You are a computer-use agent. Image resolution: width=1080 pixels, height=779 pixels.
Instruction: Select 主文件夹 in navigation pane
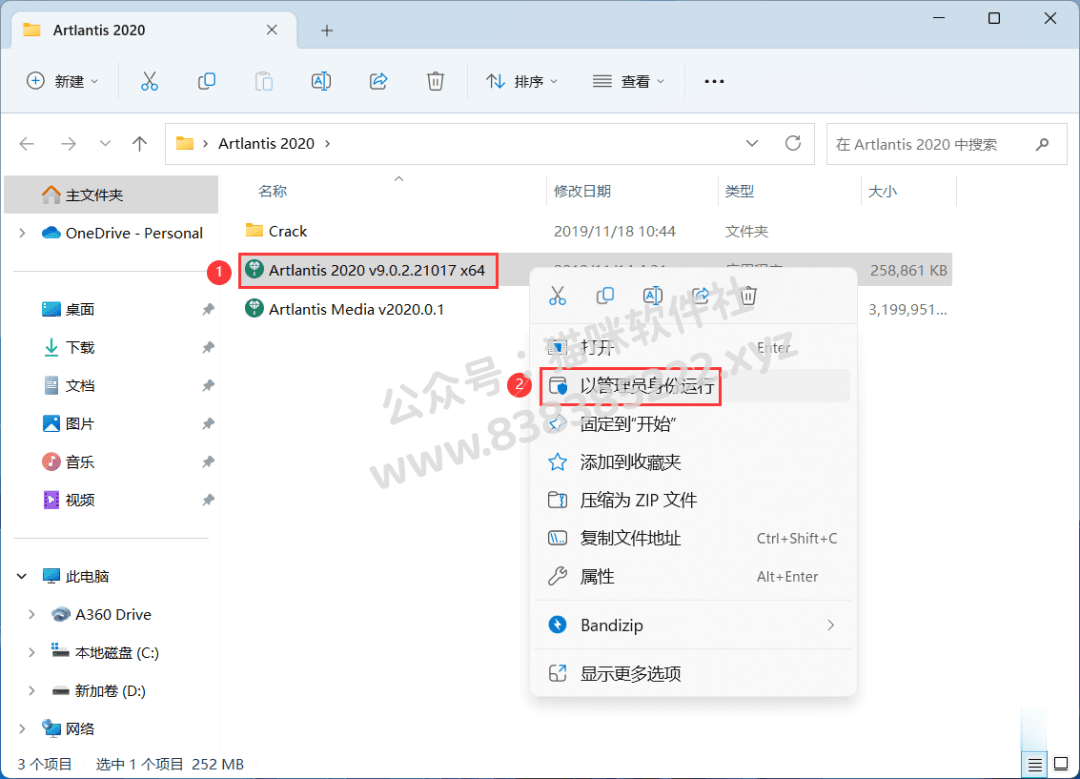[112, 195]
